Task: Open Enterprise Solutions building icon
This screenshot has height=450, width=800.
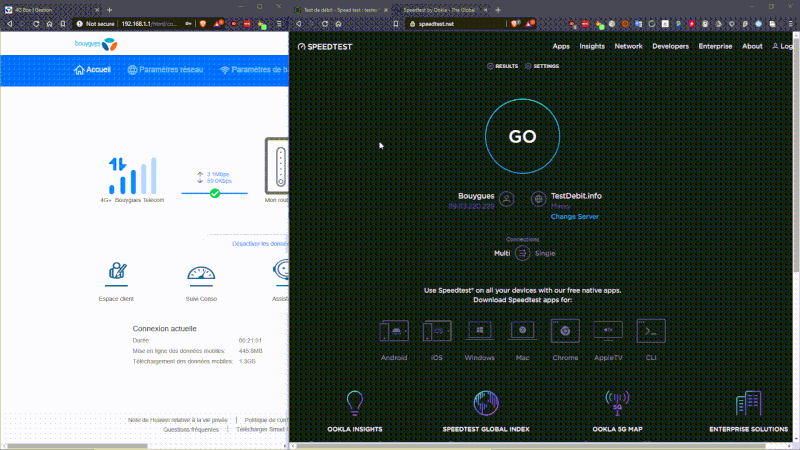Action: click(x=748, y=403)
